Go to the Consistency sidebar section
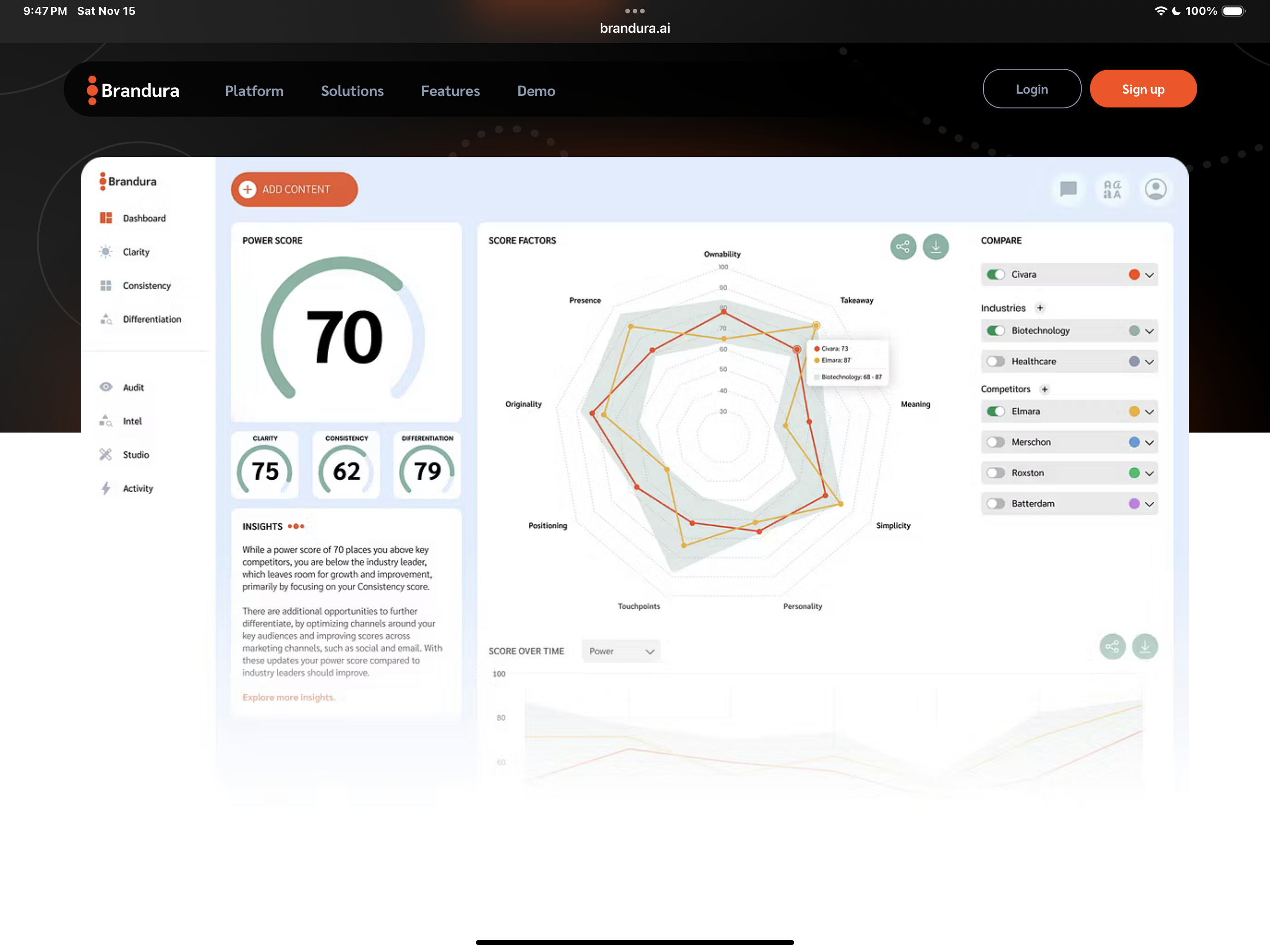 pos(146,286)
